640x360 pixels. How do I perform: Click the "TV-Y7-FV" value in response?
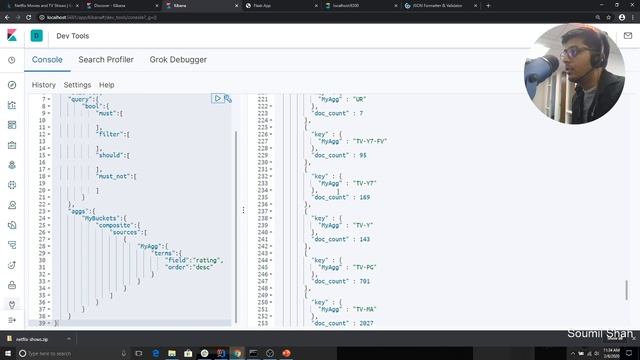pyautogui.click(x=369, y=141)
